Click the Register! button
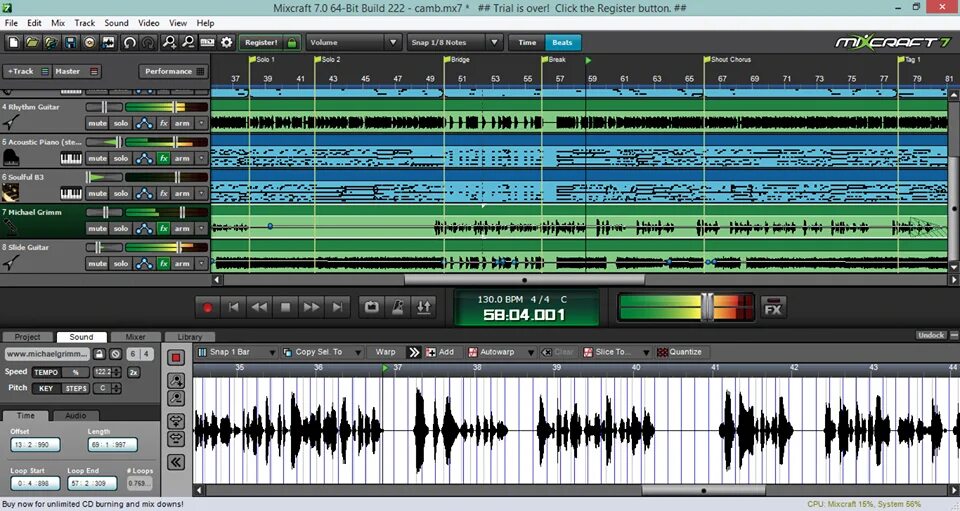The height and width of the screenshot is (511, 960). point(261,43)
